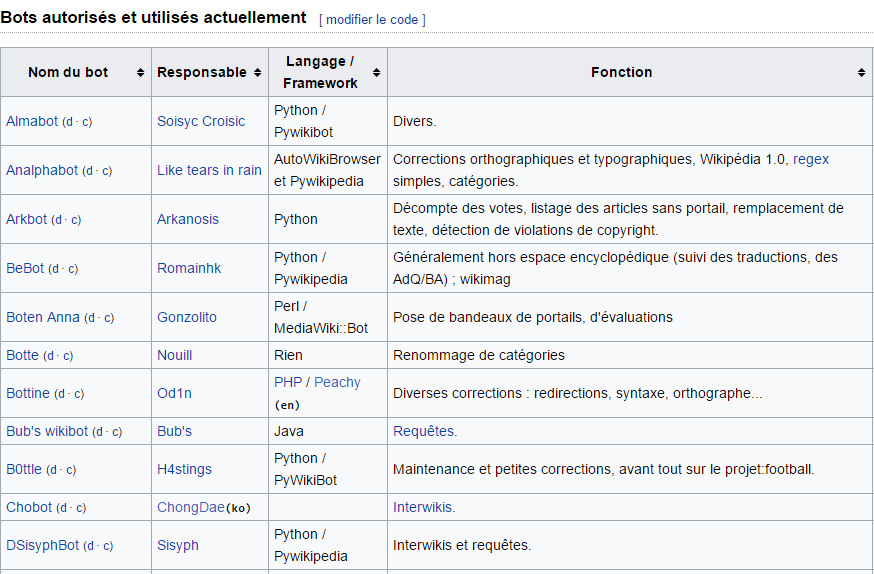Open modifier le code section edit link

click(372, 20)
